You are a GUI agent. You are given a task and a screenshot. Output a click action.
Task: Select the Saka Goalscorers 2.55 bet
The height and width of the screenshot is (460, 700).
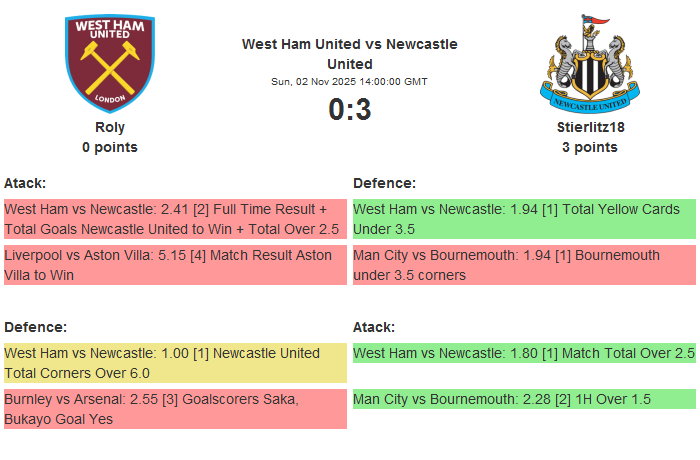click(x=175, y=409)
